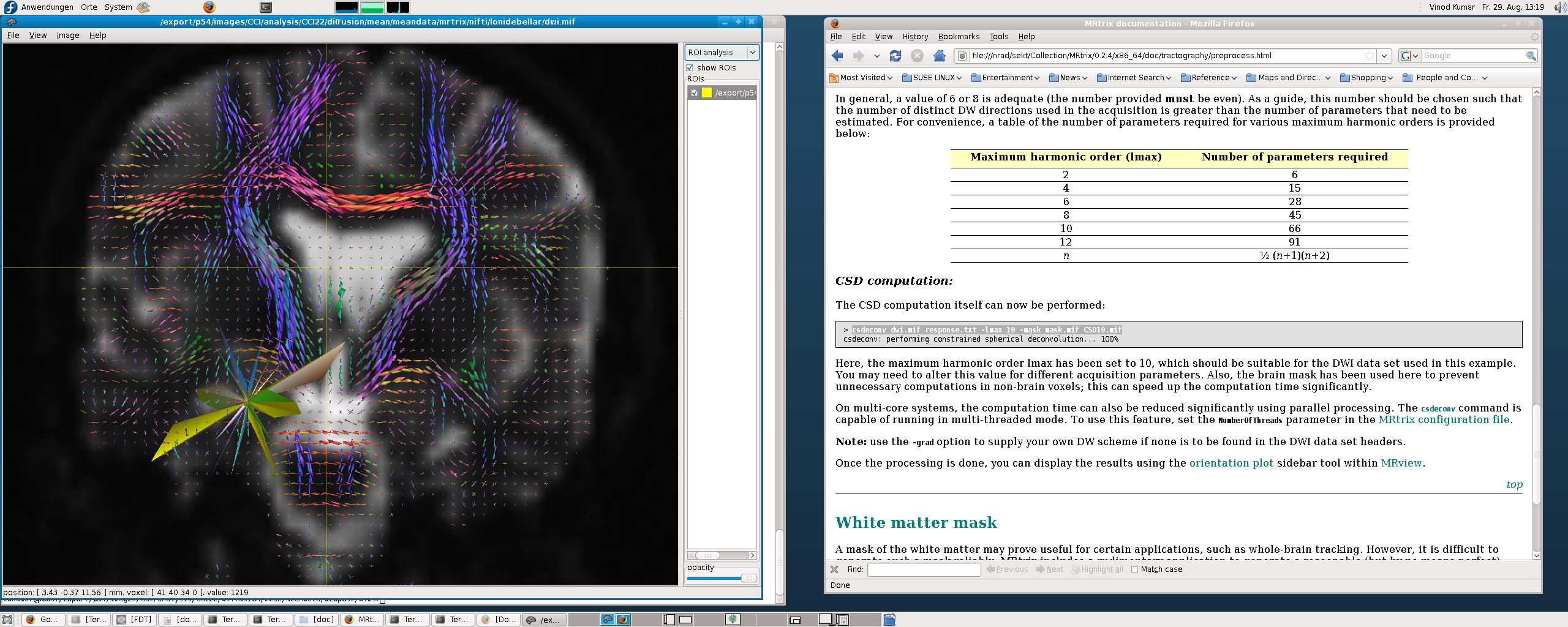
Task: Launch Firefox from the top panel icon
Action: [209, 7]
